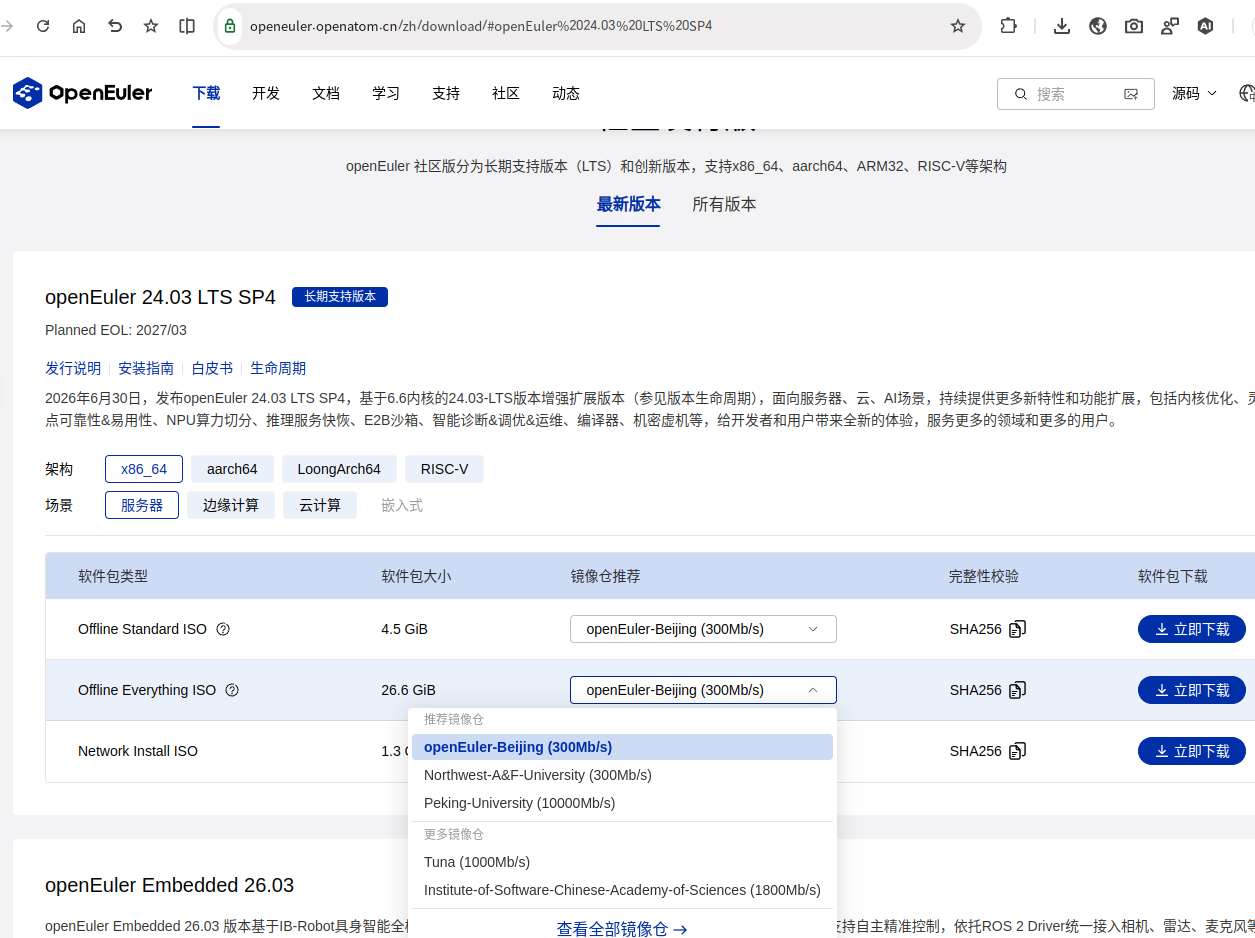
Task: Open the 发行说明 link
Action: 73,368
